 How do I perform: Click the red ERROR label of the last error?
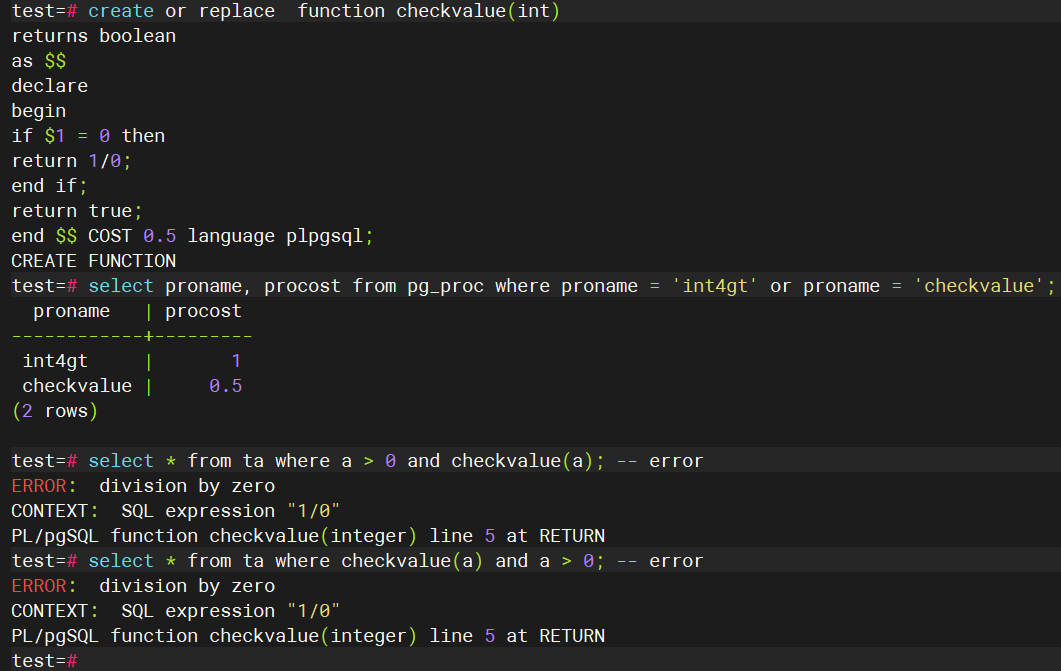pyautogui.click(x=38, y=586)
